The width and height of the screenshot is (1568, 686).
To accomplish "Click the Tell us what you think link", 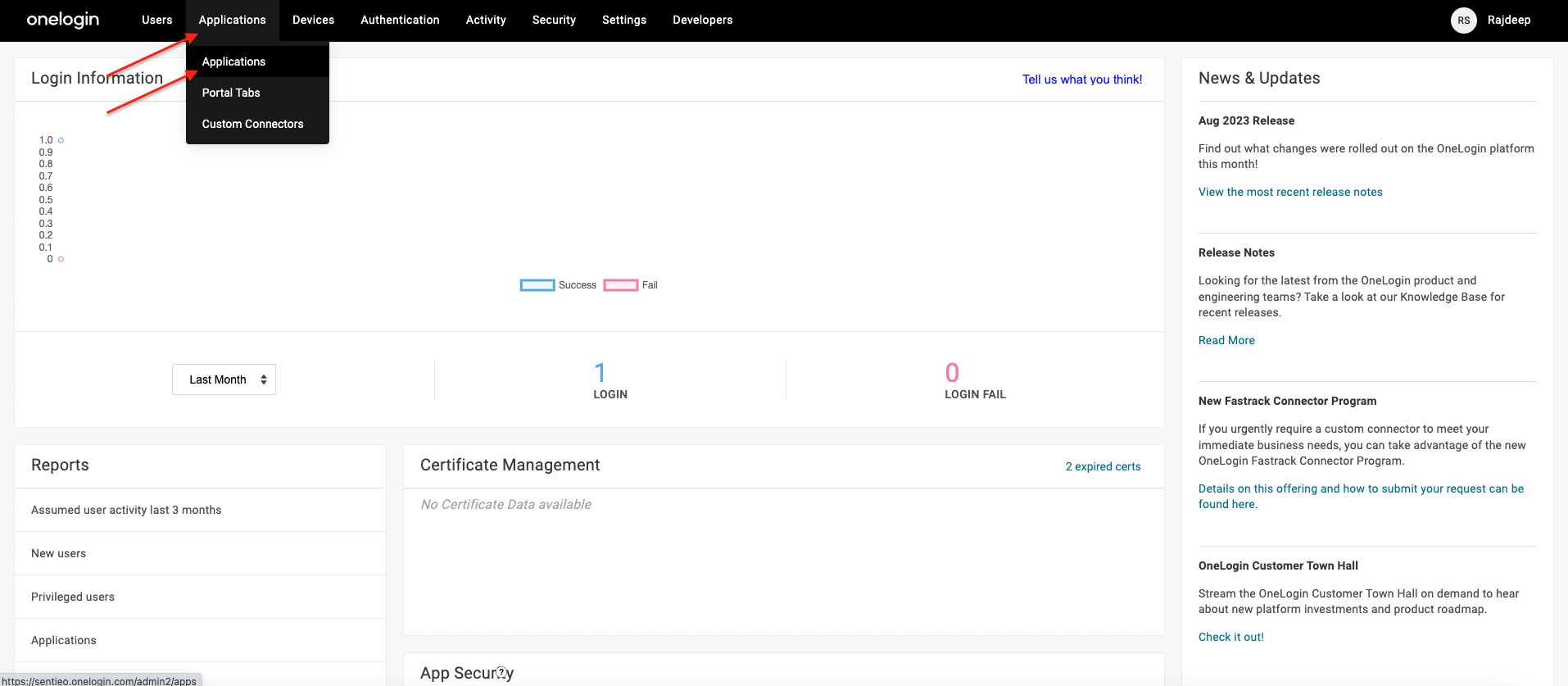I will pyautogui.click(x=1081, y=80).
